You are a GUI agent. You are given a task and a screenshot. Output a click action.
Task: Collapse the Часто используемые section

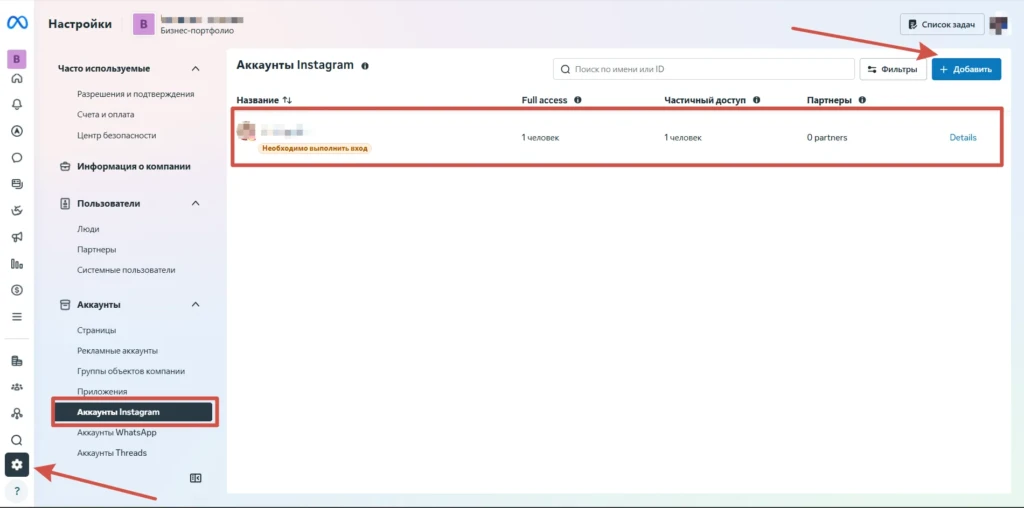pos(195,69)
